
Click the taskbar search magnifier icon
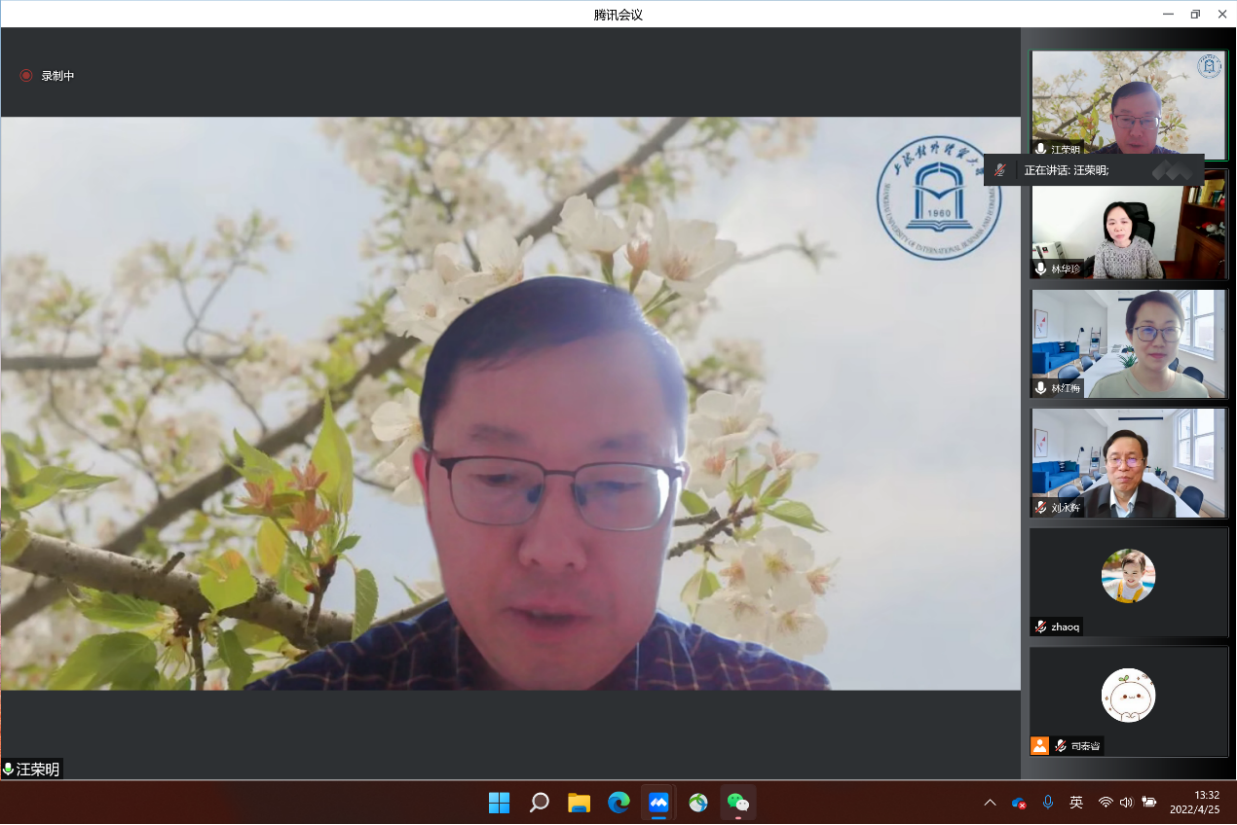pos(539,802)
